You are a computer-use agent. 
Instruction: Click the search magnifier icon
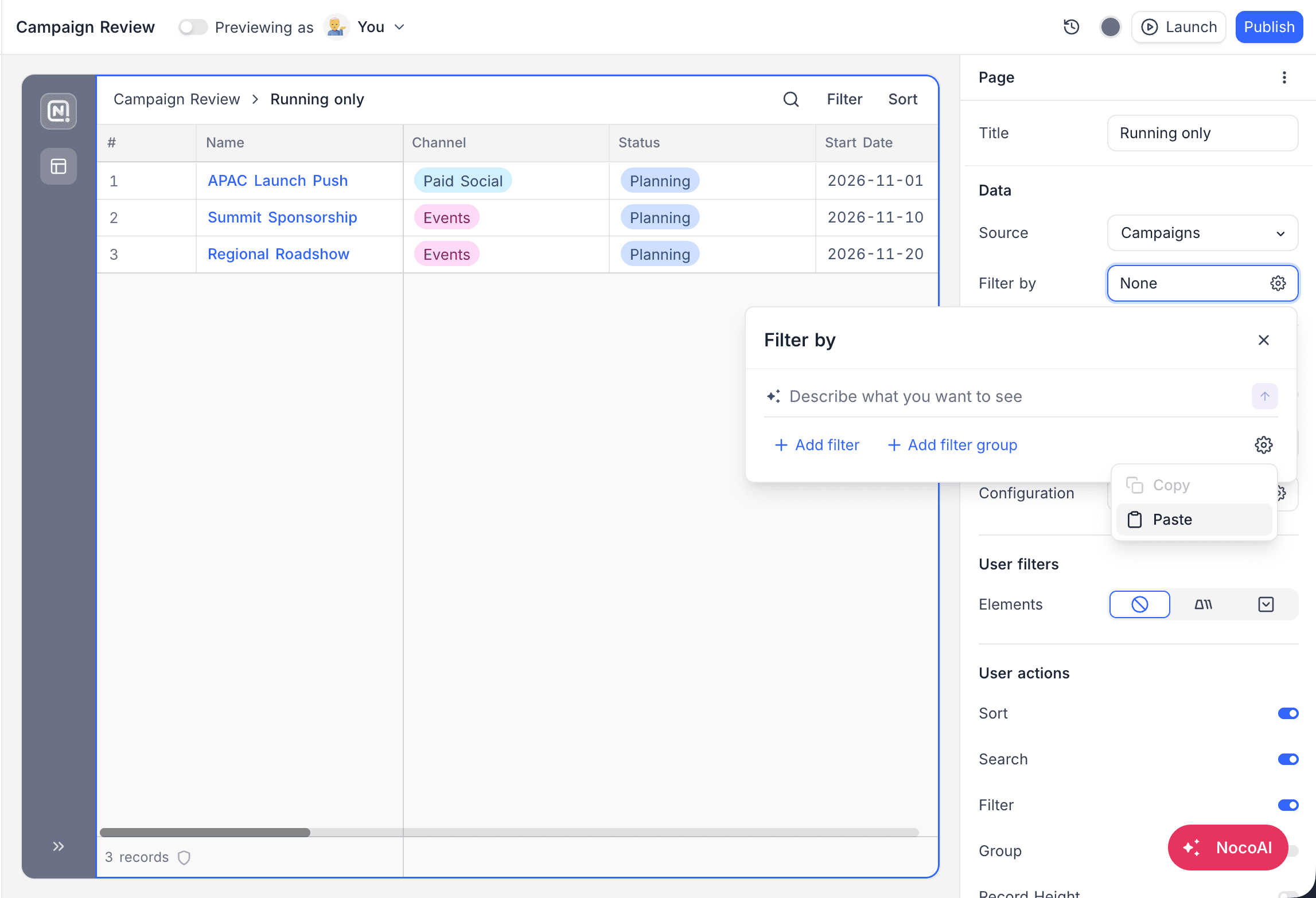[x=791, y=99]
